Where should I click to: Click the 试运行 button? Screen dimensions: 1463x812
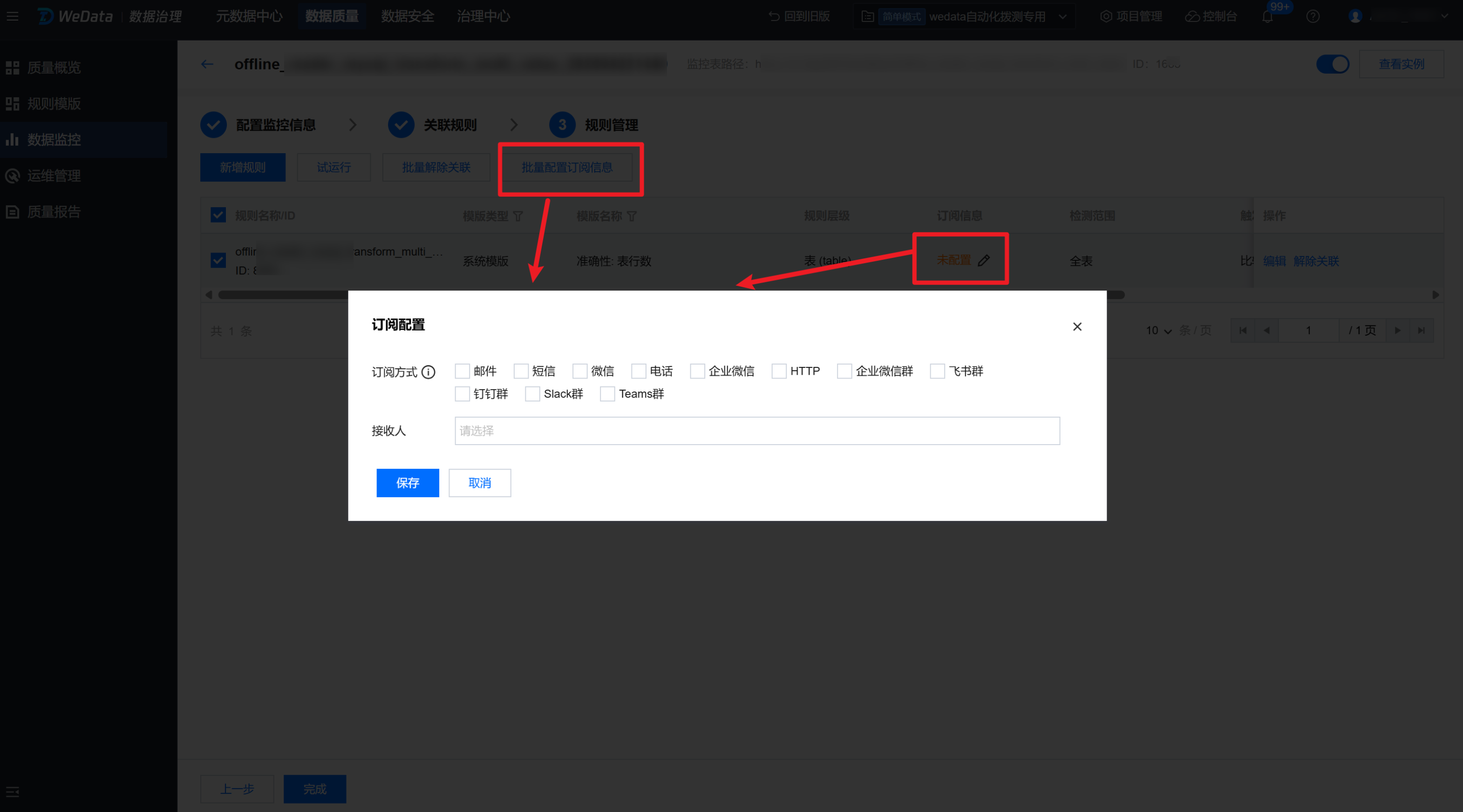click(334, 168)
